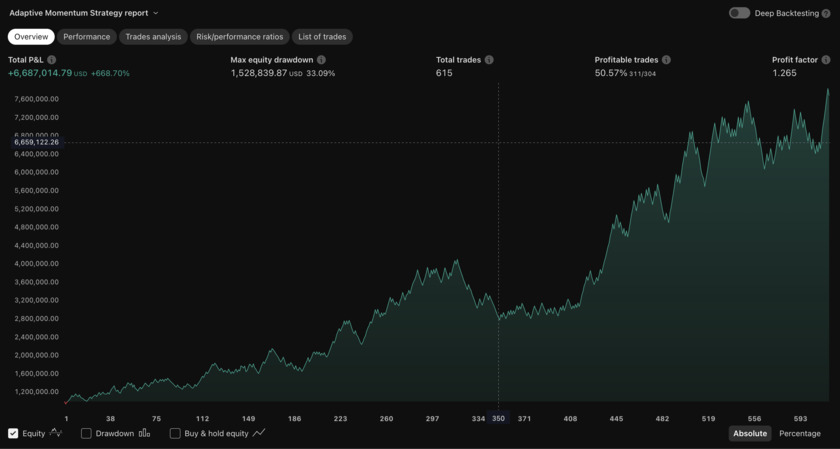Click info icon next to Total P&L
The width and height of the screenshot is (840, 449).
pos(52,60)
